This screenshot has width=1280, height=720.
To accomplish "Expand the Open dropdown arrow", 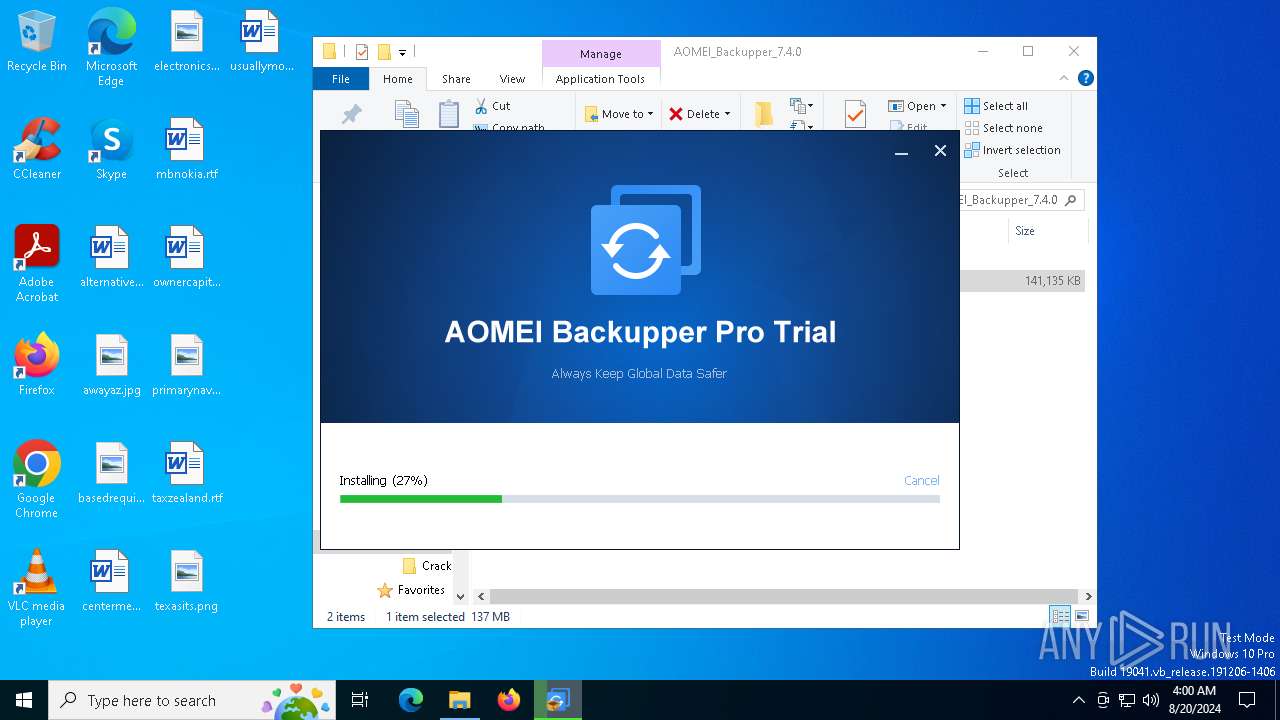I will [943, 106].
